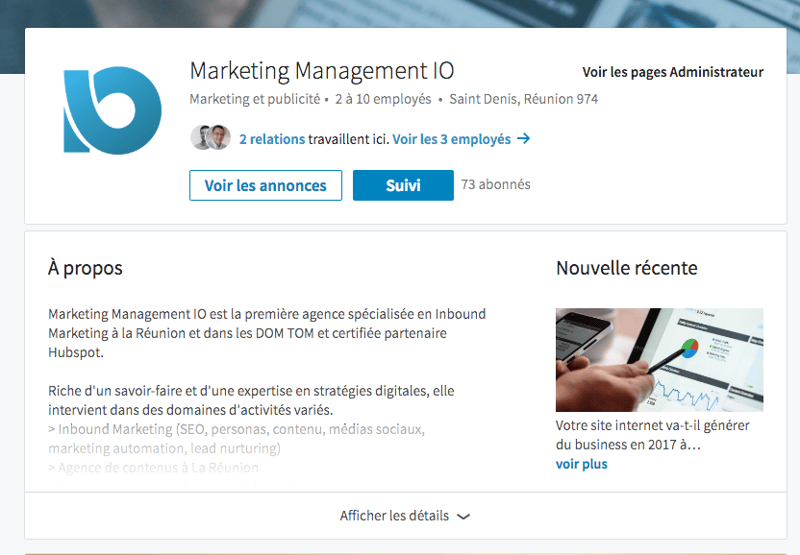Viewport: 800px width, 555px height.
Task: Click the first À propos paragraph about Inbound Marketing agency
Action: pyautogui.click(x=267, y=333)
